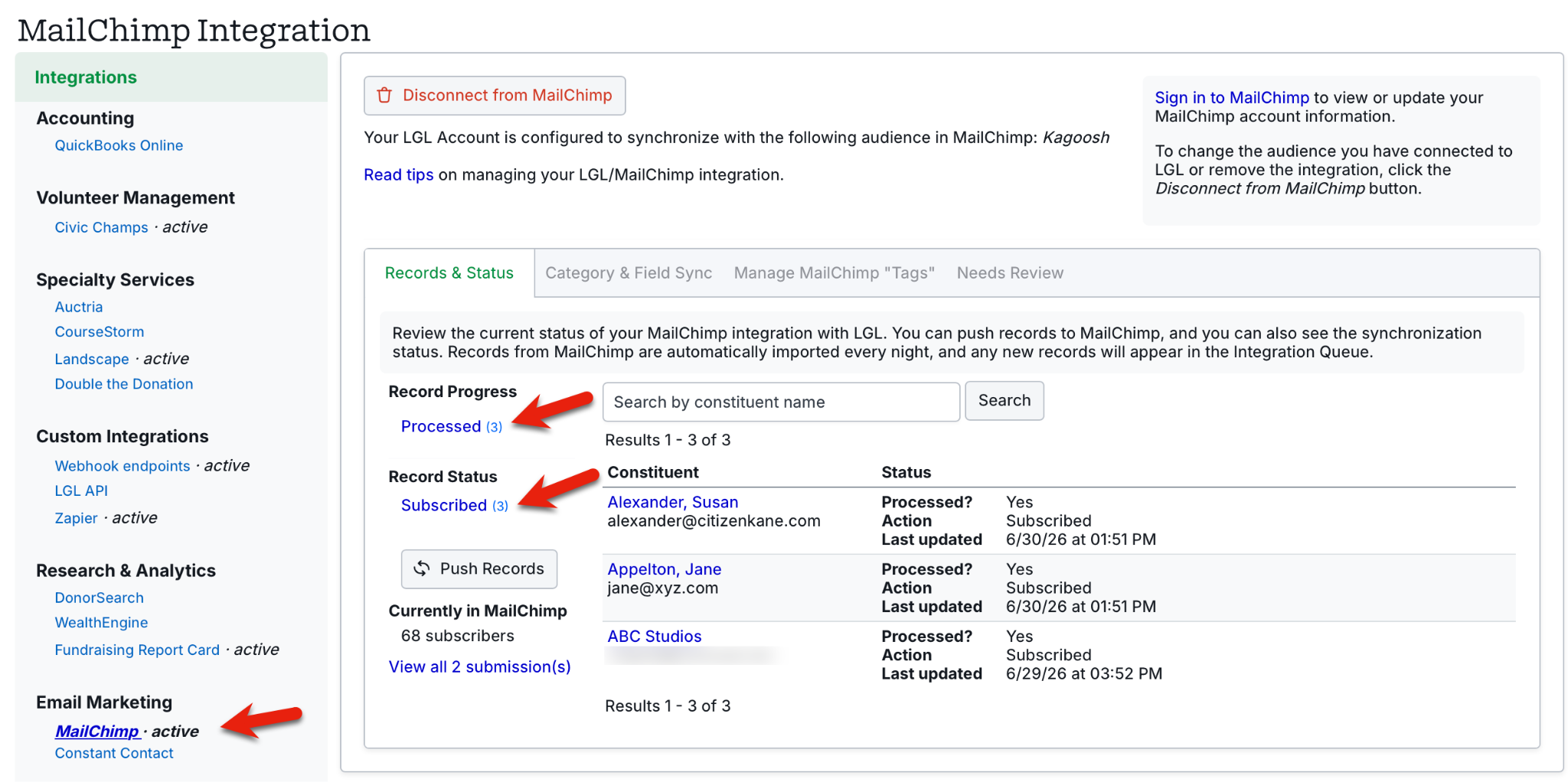1568x782 pixels.
Task: Open Alexander, Susan constituent record
Action: click(x=673, y=503)
